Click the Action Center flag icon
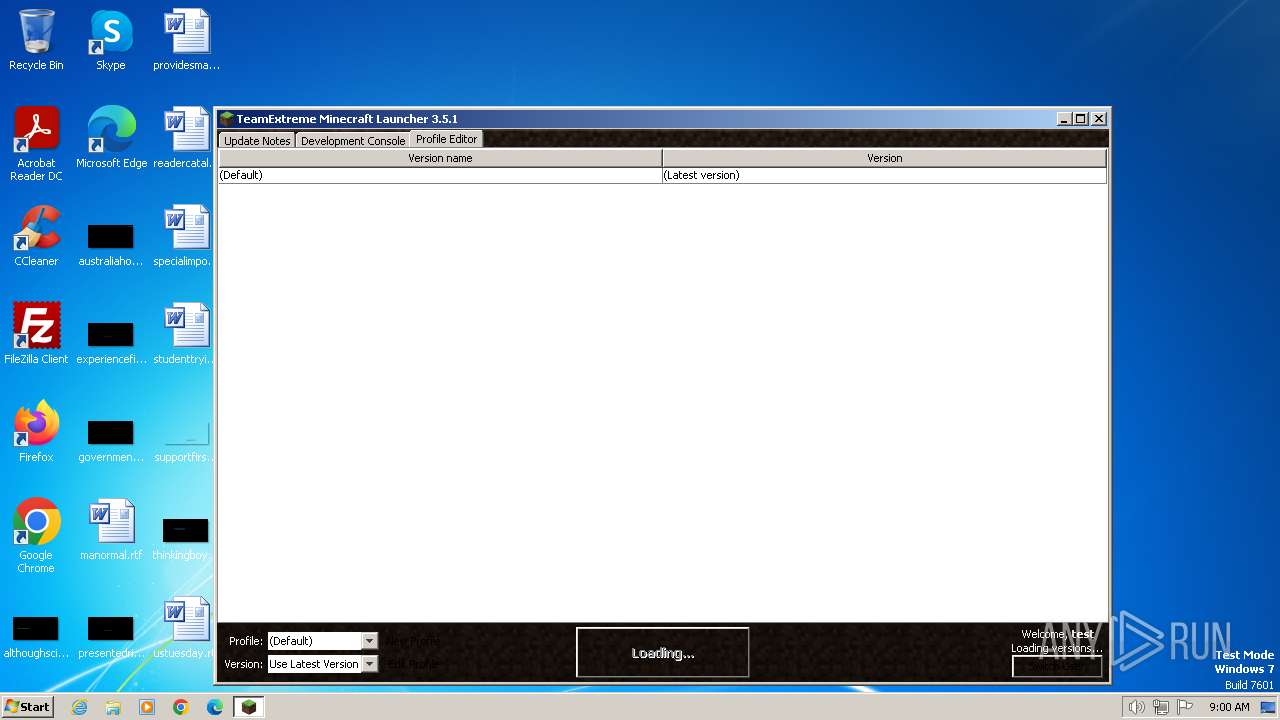 [x=1186, y=707]
